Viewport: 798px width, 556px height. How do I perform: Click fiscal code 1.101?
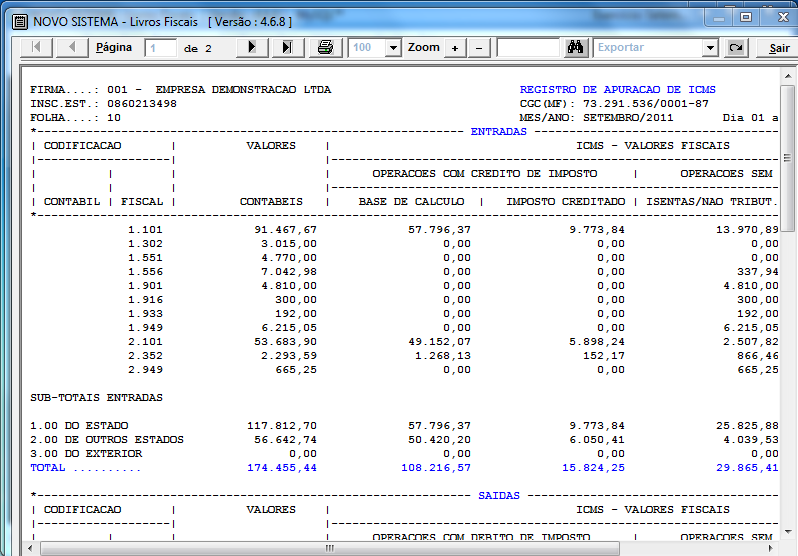(x=145, y=230)
